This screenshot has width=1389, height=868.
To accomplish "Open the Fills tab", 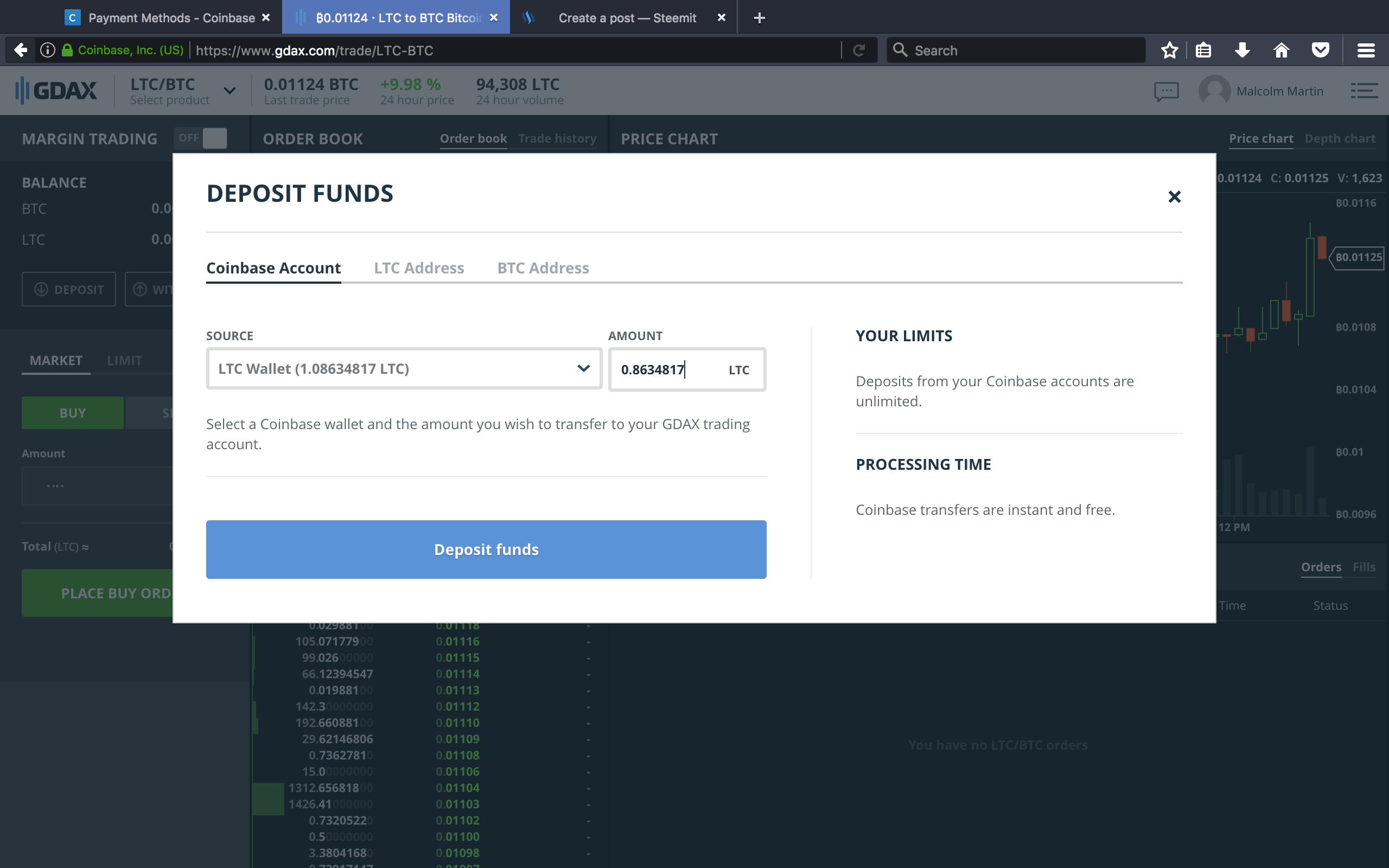I will click(1363, 567).
